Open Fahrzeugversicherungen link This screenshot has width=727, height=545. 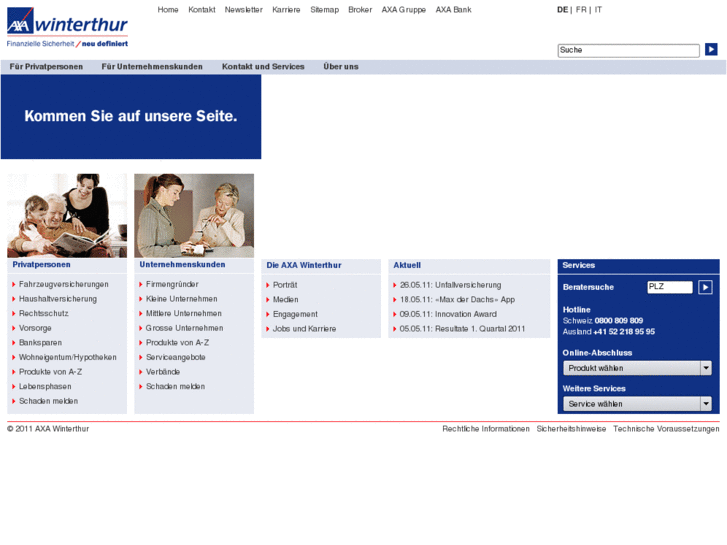(x=64, y=284)
